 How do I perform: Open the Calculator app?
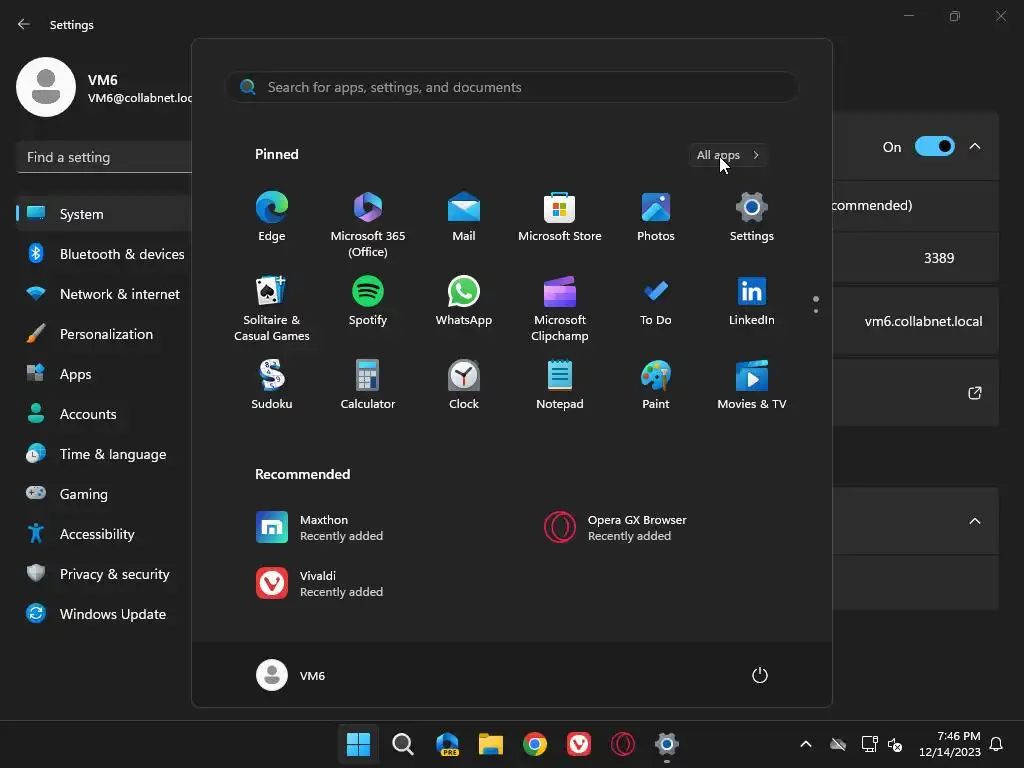click(x=368, y=385)
